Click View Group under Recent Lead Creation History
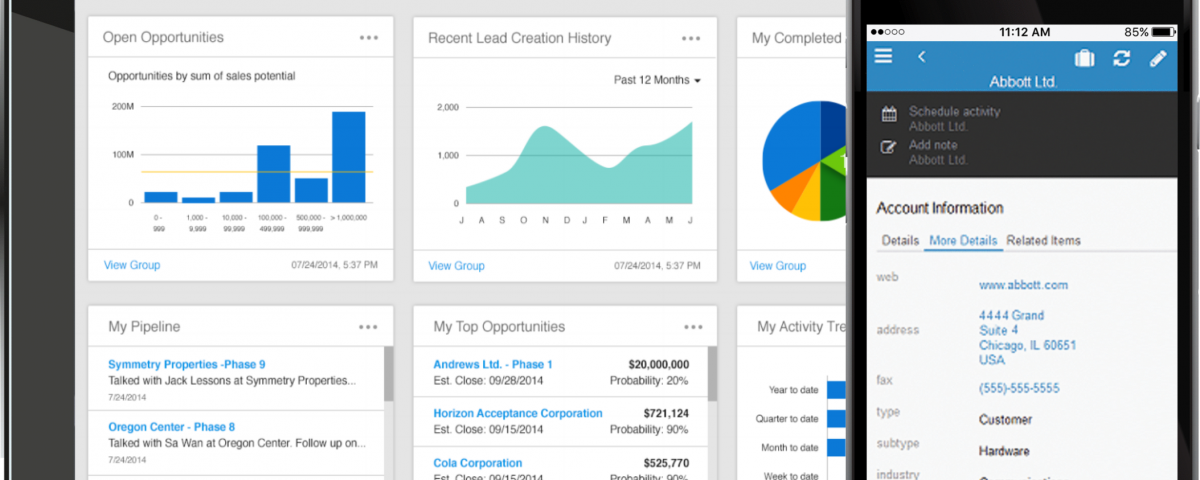Screen dimensions: 1200x480 pos(456,266)
